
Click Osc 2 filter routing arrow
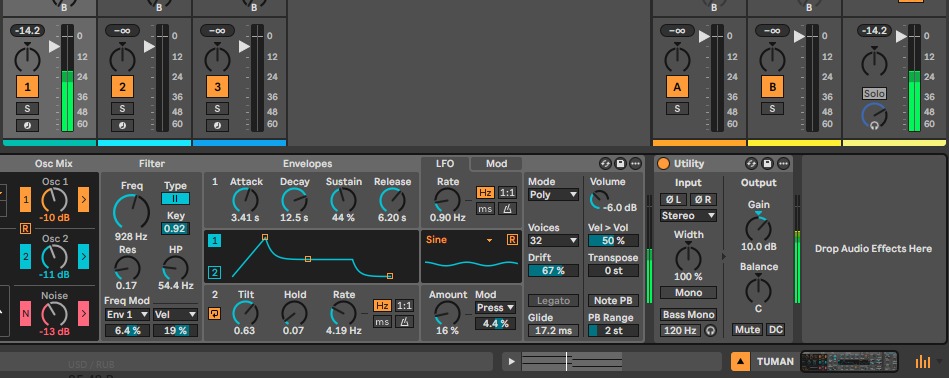click(84, 256)
